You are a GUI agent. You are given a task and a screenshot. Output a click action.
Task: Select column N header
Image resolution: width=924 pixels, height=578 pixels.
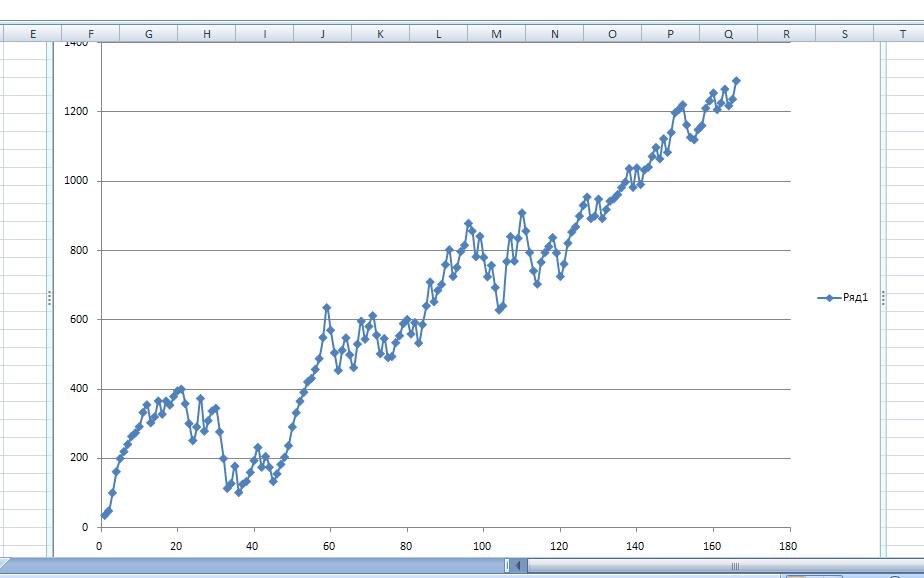click(555, 34)
